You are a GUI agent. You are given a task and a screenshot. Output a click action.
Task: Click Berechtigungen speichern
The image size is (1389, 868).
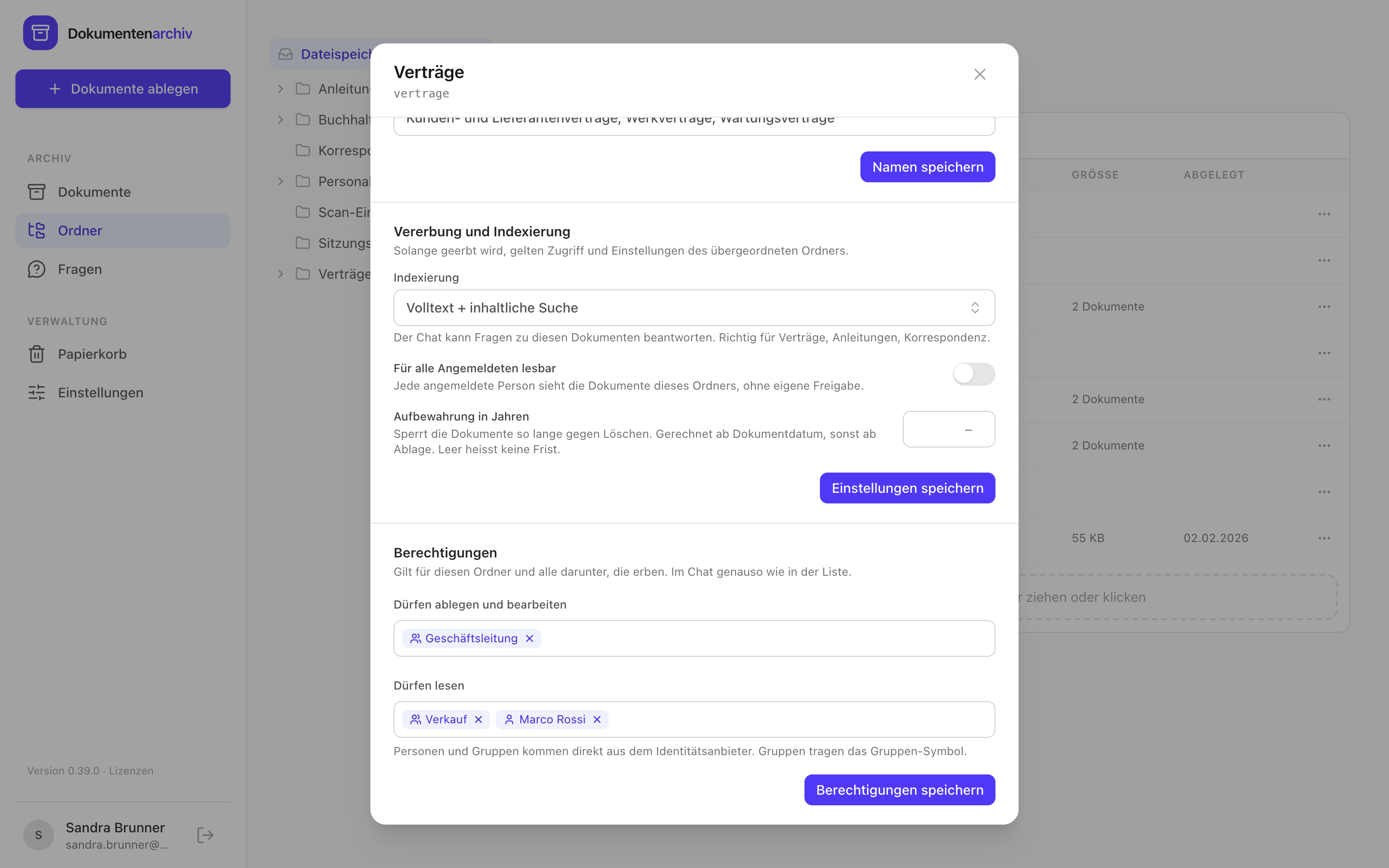[x=899, y=790]
